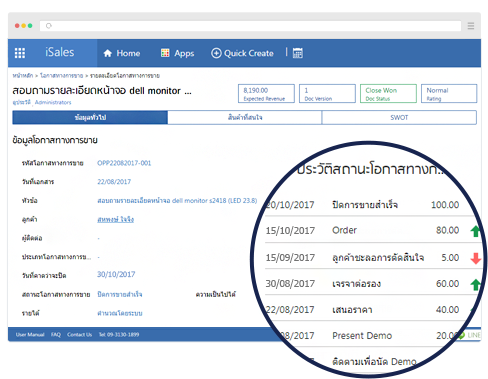Click the browser address bar
The height and width of the screenshot is (379, 488).
click(250, 26)
